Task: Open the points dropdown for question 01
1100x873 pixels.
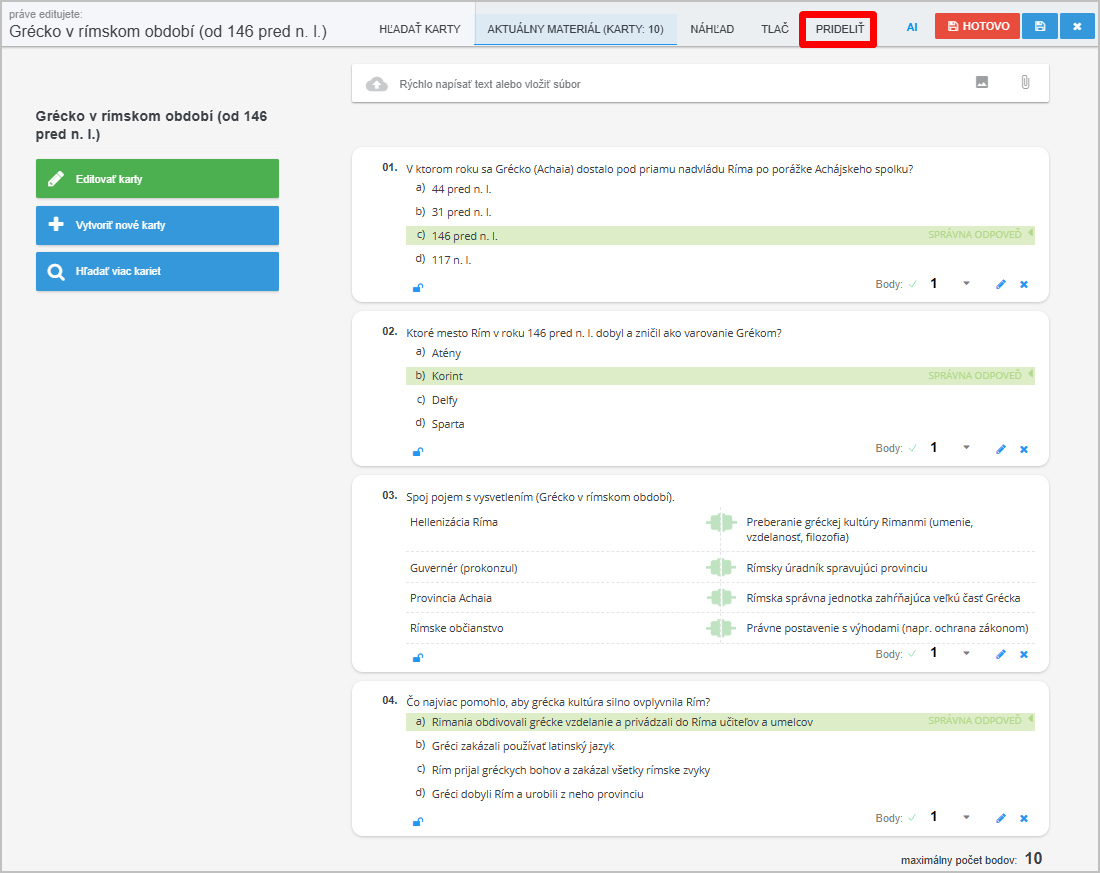Action: click(966, 284)
